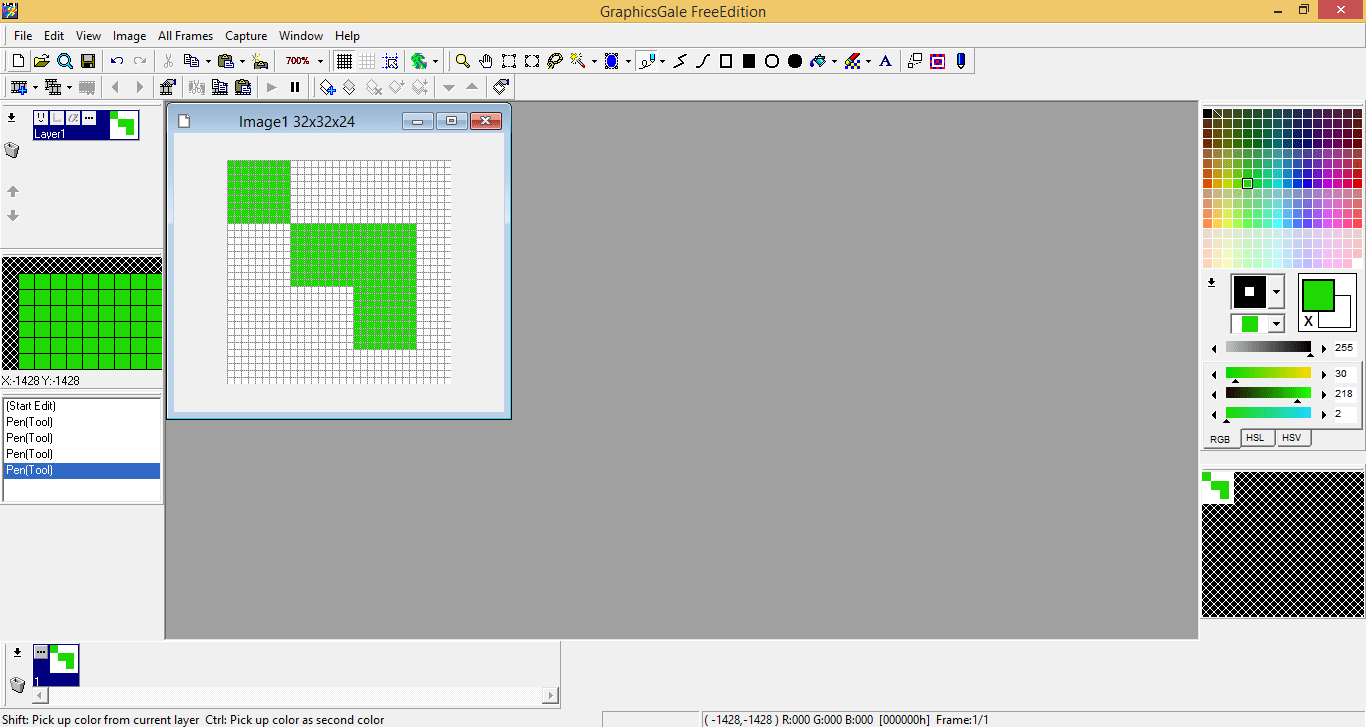The image size is (1366, 727).
Task: Select the Hand pan tool
Action: pos(486,61)
